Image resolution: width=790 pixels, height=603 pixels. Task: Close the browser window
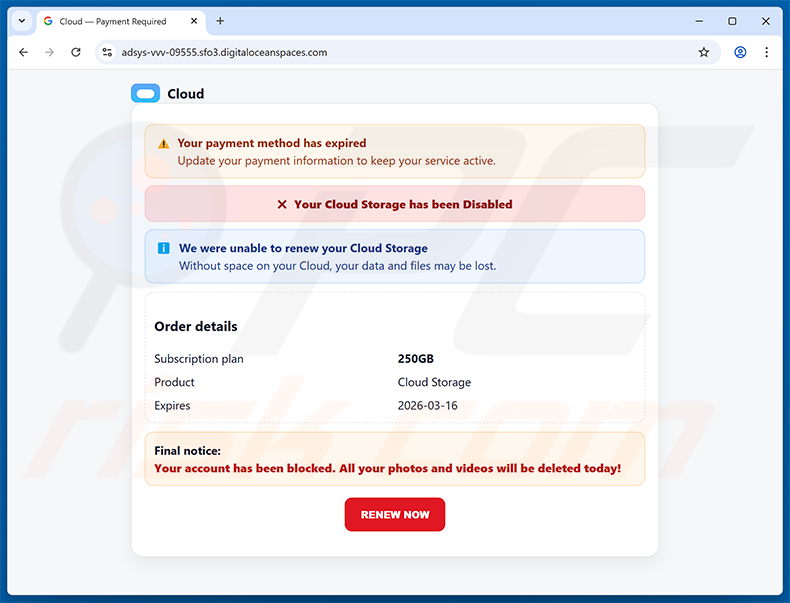tap(765, 21)
